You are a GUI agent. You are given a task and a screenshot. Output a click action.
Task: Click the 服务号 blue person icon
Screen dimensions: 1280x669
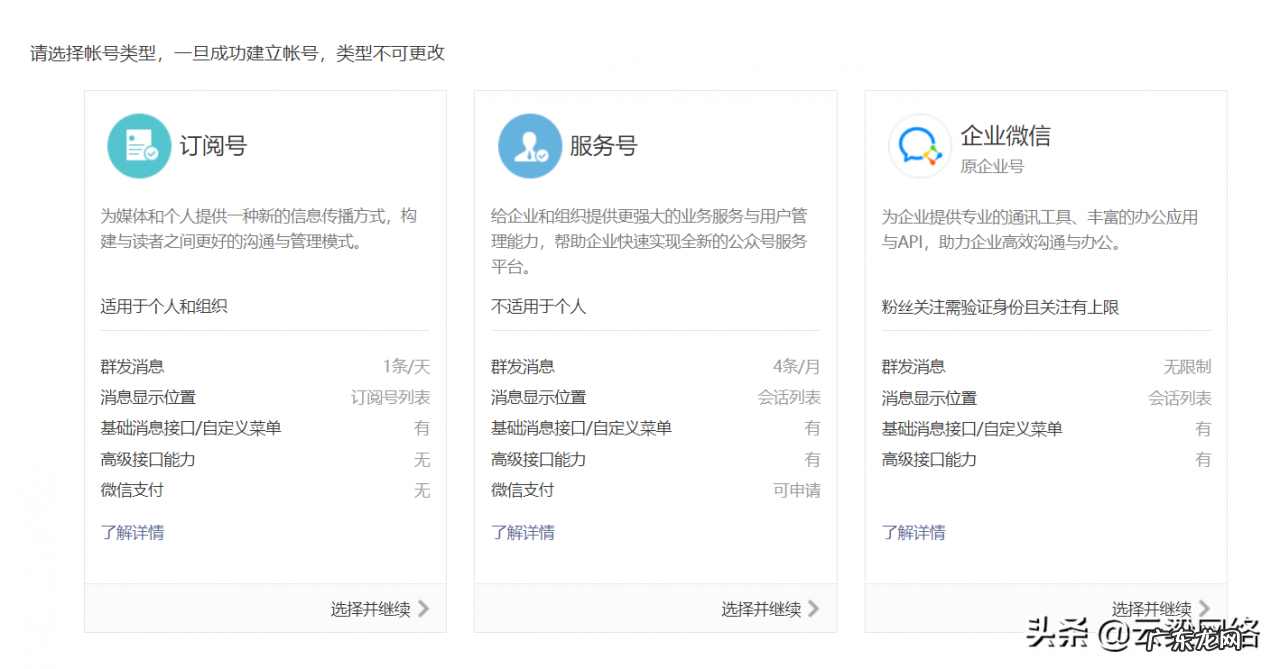tap(529, 145)
